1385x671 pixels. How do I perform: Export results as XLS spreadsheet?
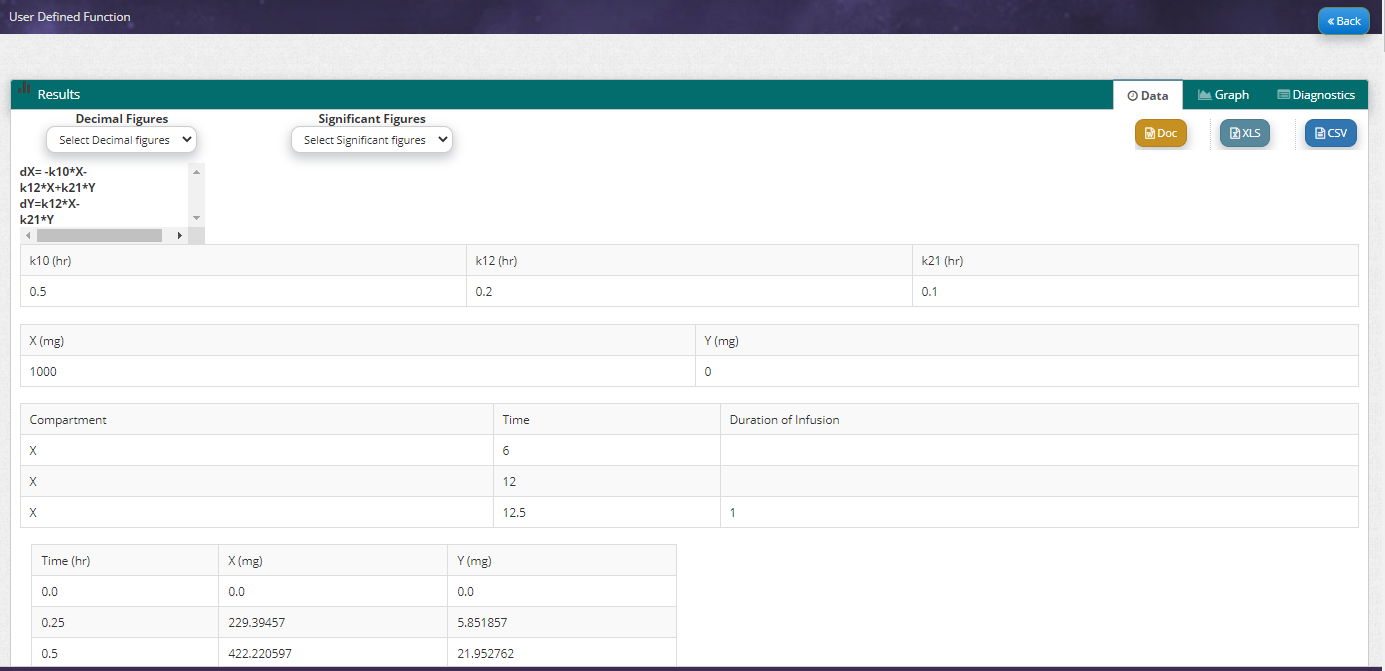(x=1244, y=133)
